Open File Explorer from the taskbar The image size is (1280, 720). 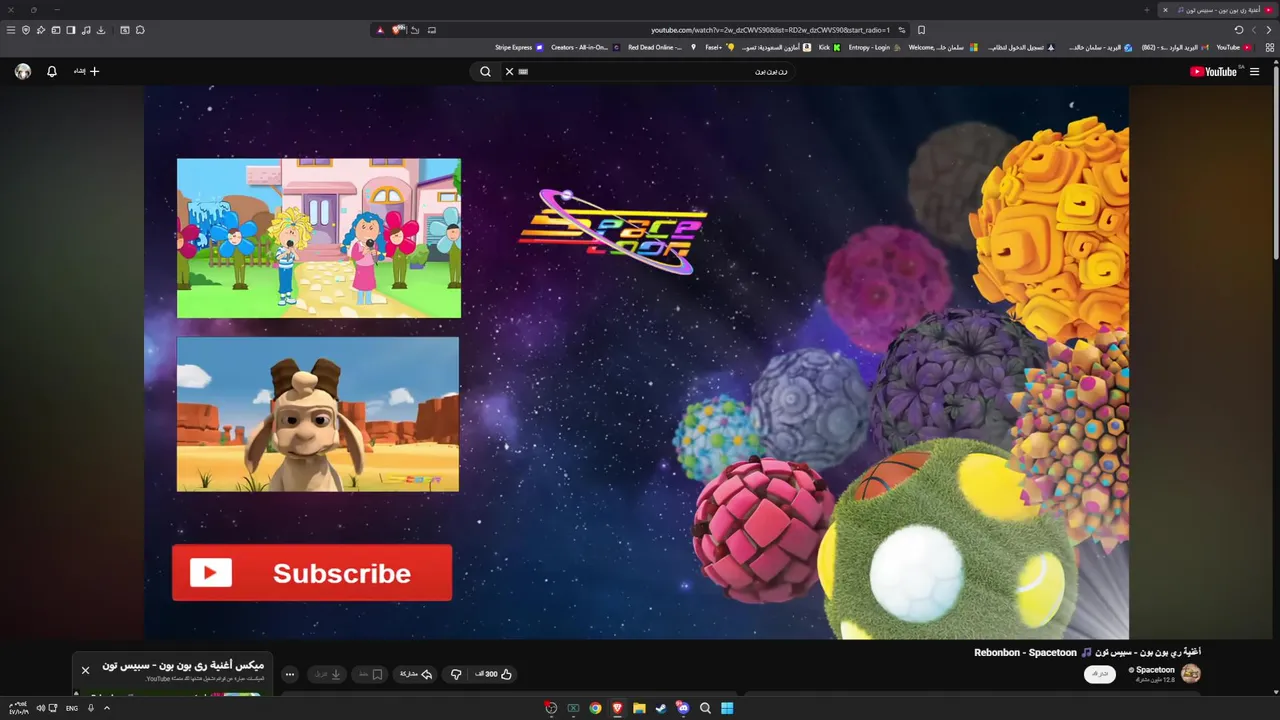tap(639, 708)
